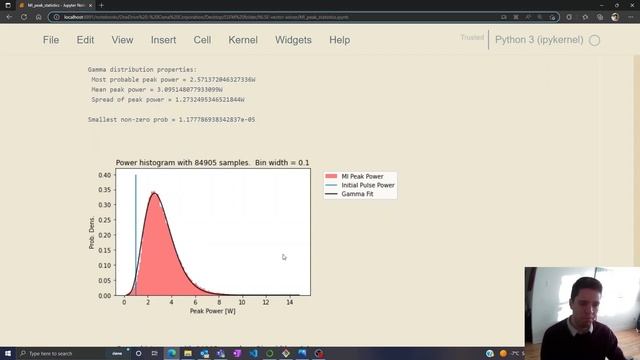Screen dimensions: 640x360
Task: Click the 'Smallest non-zero prob' output line
Action: (x=171, y=120)
